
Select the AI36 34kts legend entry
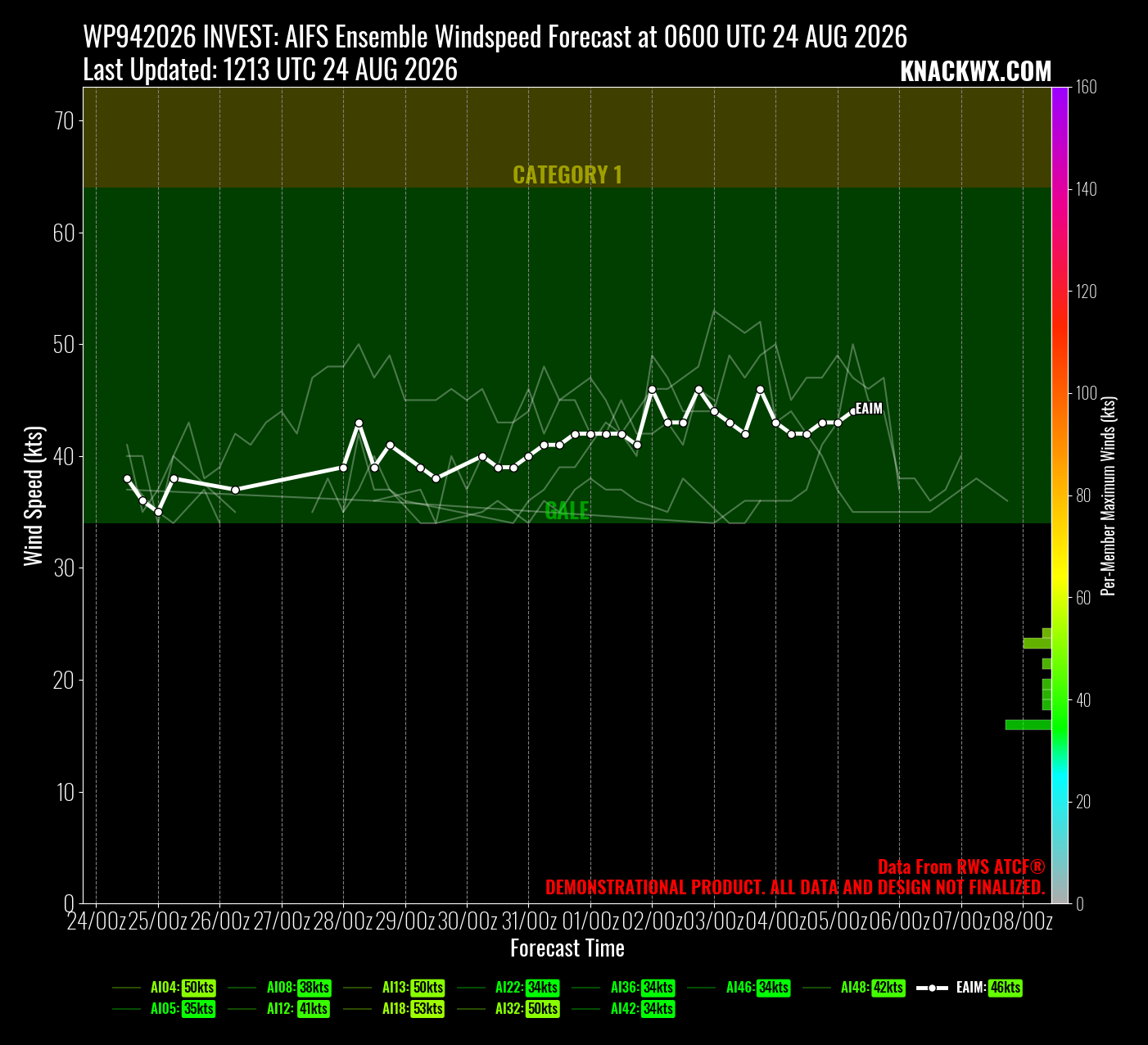coord(624,988)
